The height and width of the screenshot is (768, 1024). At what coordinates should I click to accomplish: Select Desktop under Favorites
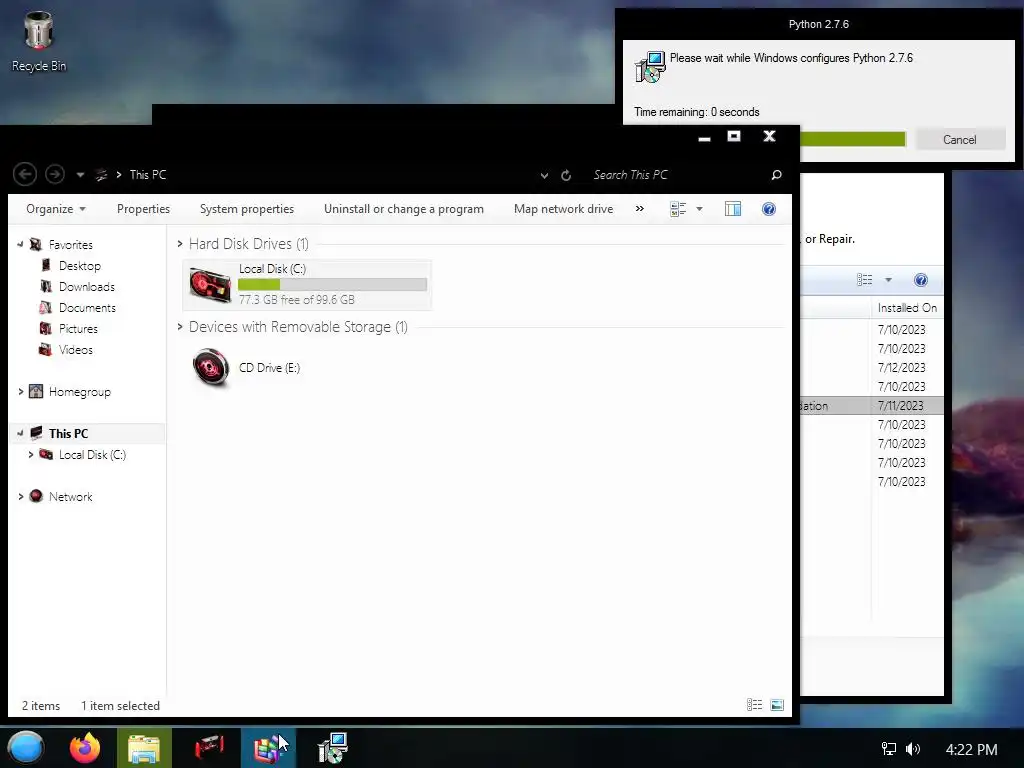click(x=80, y=266)
